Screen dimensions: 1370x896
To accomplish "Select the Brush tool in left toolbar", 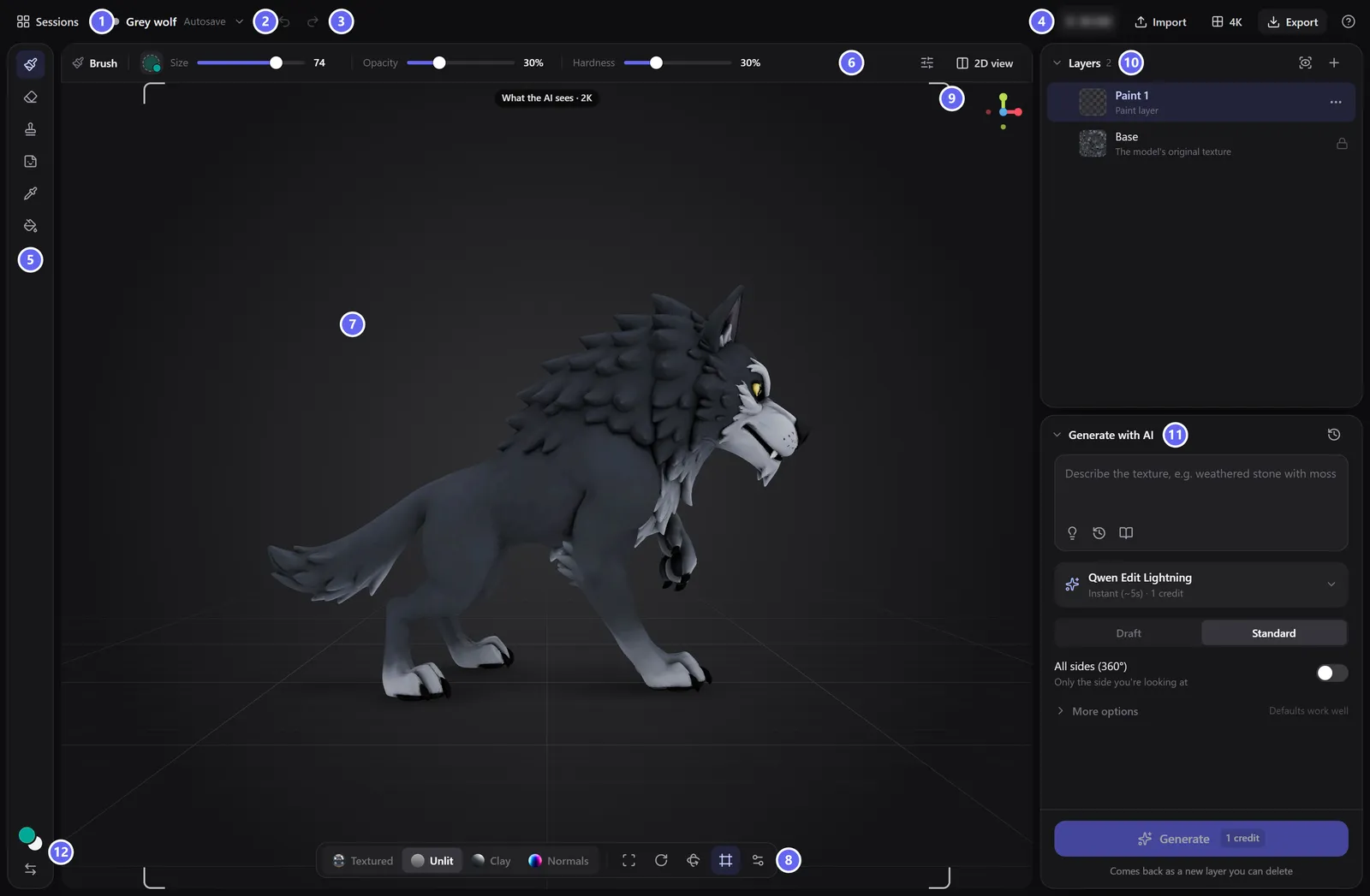I will 31,64.
